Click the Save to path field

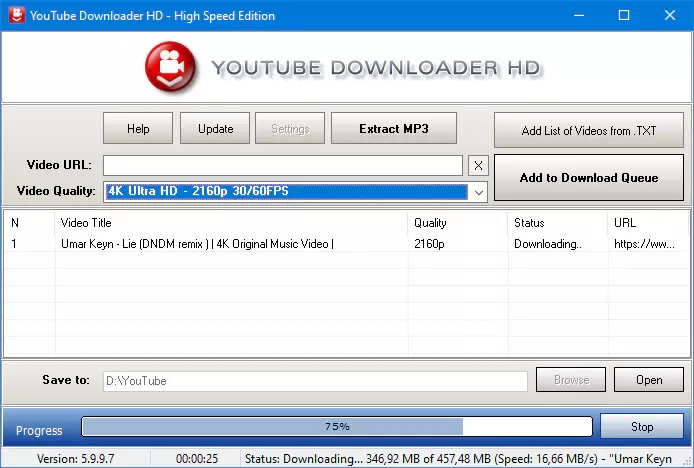[315, 380]
